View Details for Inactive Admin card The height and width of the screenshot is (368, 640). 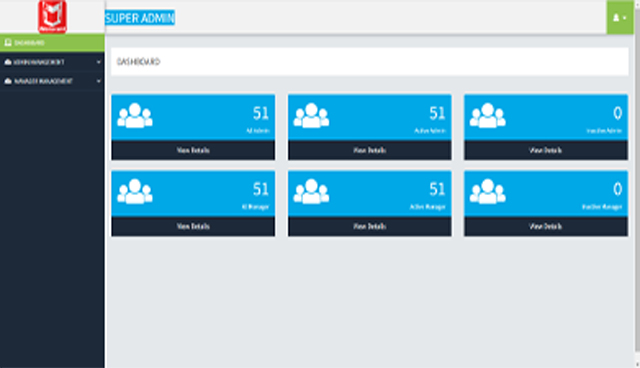click(546, 150)
